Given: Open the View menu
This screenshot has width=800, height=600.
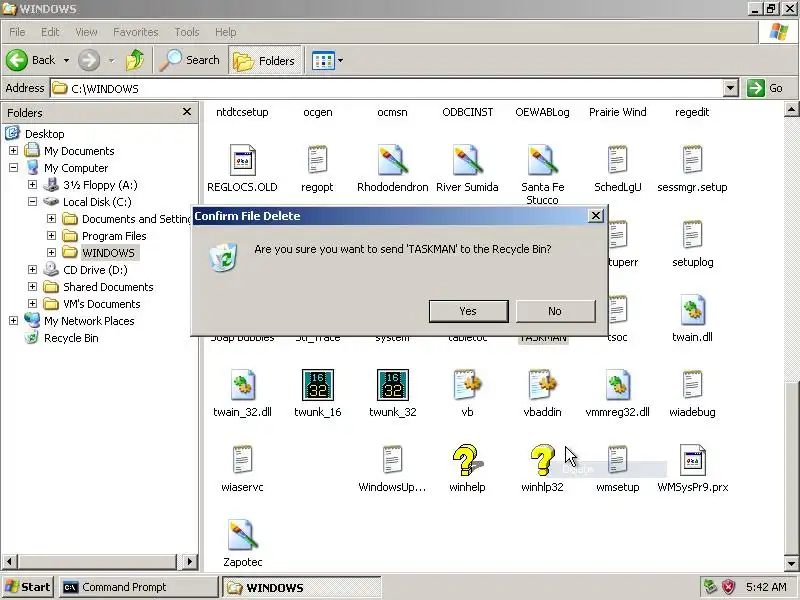Looking at the screenshot, I should pos(86,32).
